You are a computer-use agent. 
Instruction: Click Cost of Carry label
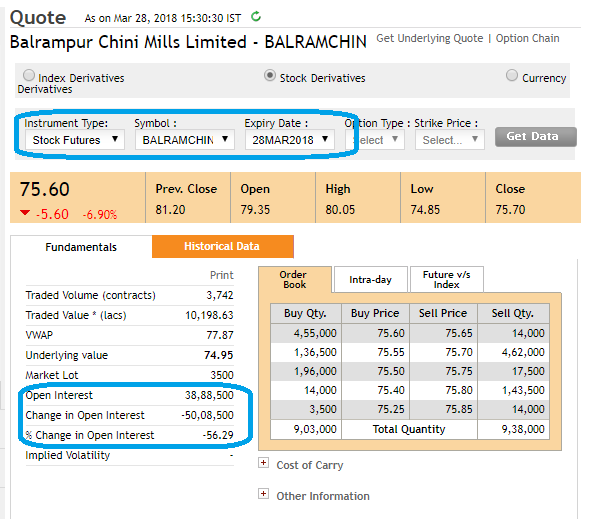pos(310,465)
